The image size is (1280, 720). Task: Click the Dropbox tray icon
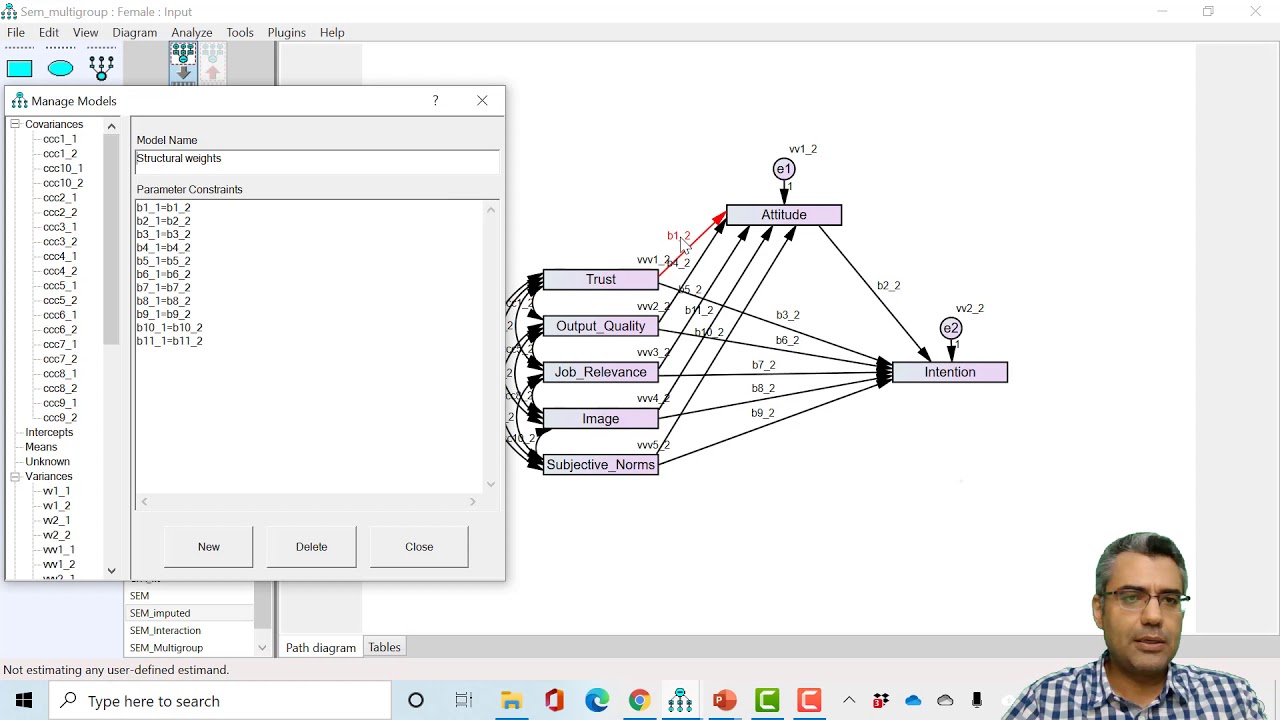[881, 700]
